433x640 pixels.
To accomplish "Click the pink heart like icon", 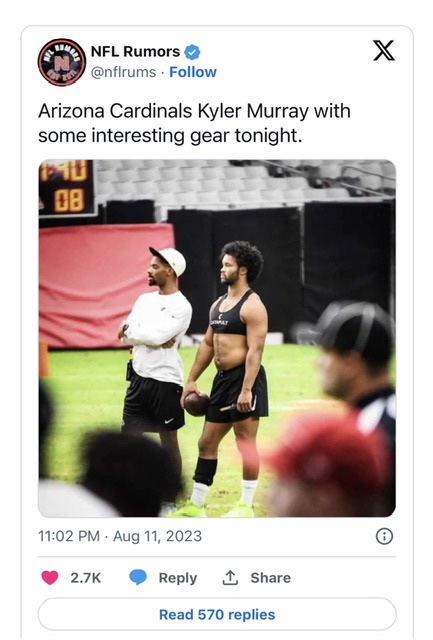I will (x=50, y=578).
